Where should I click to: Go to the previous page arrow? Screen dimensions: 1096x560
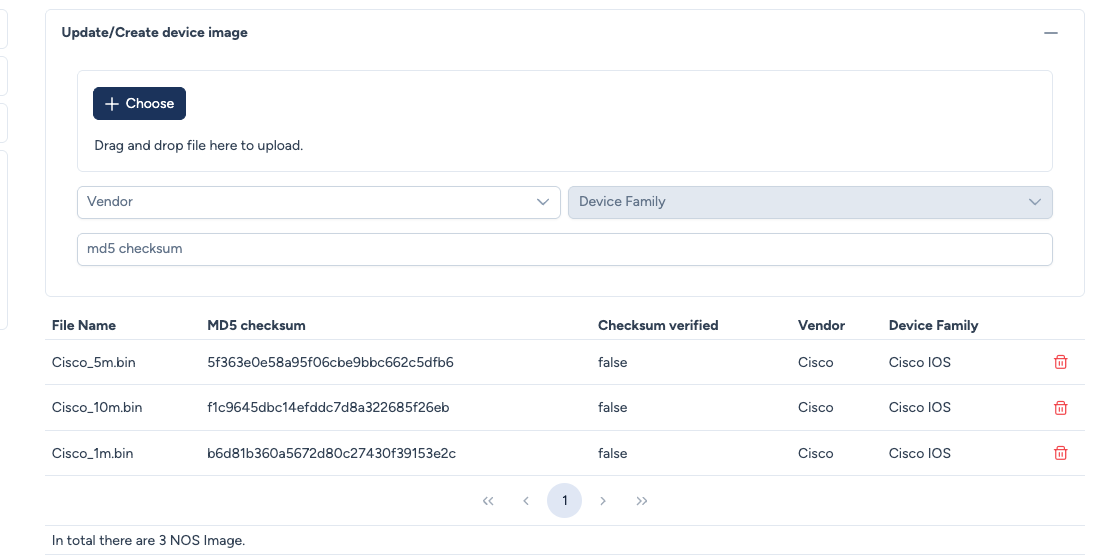526,501
